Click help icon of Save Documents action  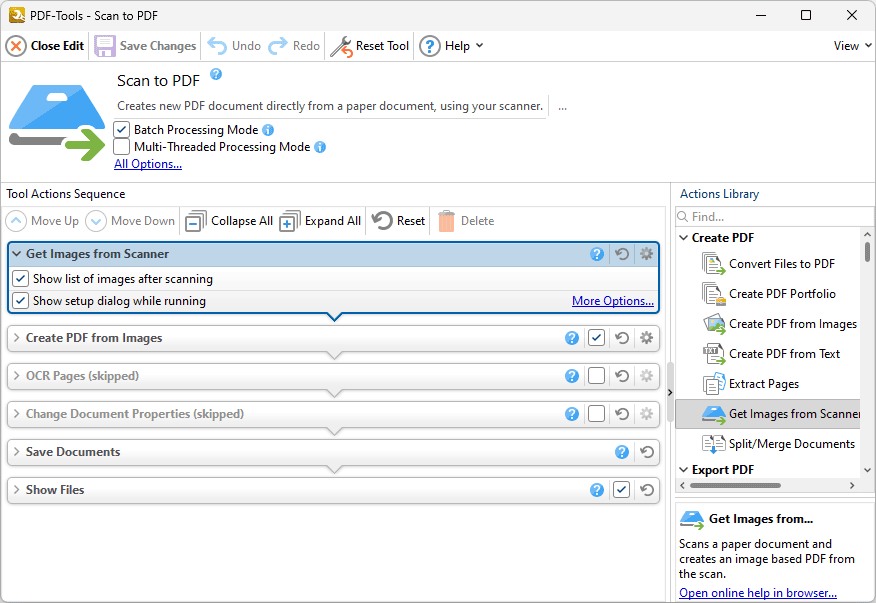622,452
